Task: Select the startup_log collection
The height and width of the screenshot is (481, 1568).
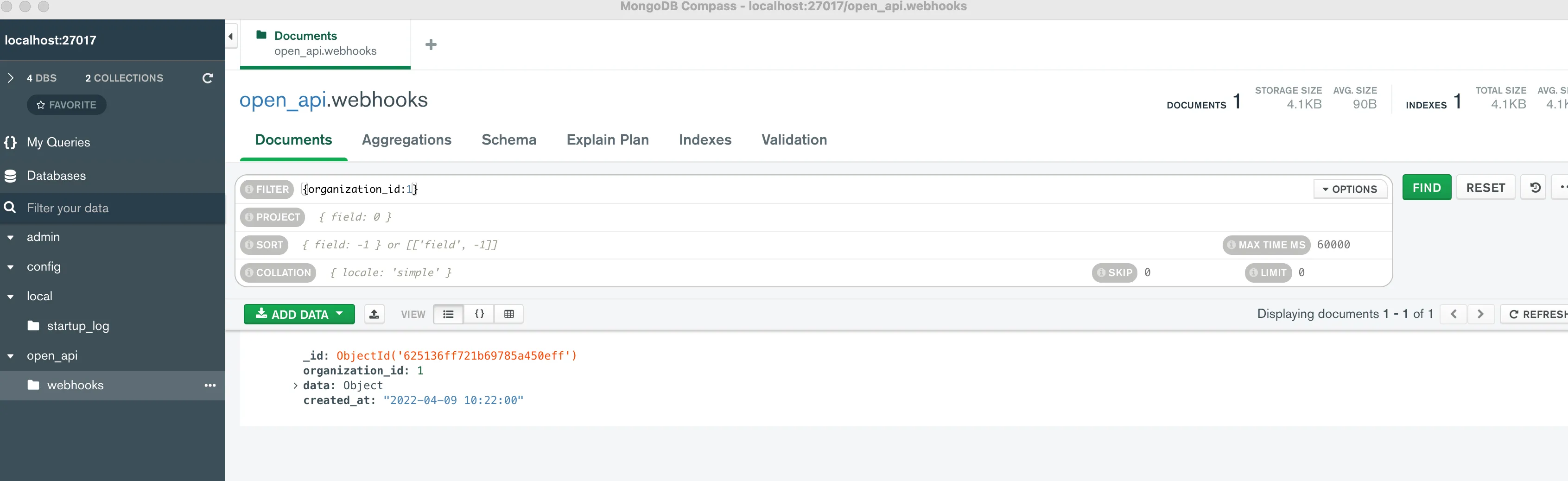Action: point(78,326)
